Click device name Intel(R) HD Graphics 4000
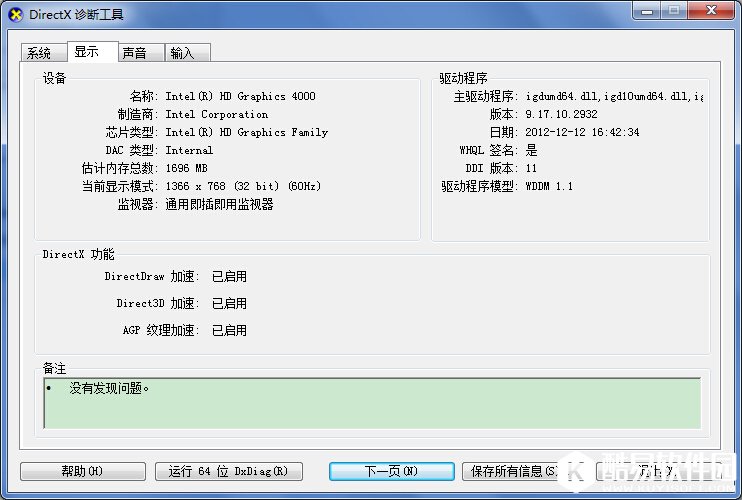Screen dimensions: 742x500 pyautogui.click(x=240, y=96)
